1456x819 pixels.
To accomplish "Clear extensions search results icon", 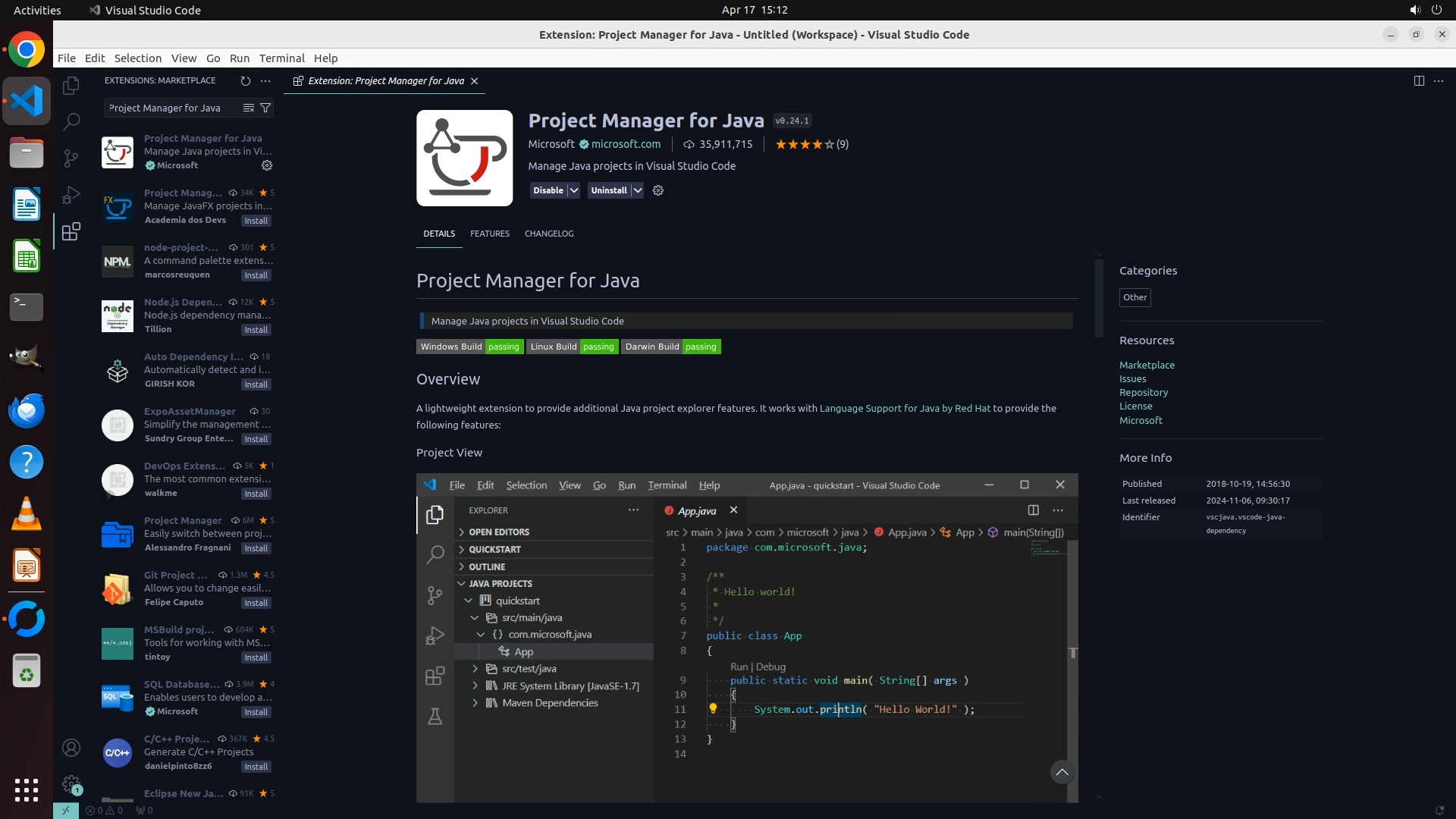I will coord(248,108).
